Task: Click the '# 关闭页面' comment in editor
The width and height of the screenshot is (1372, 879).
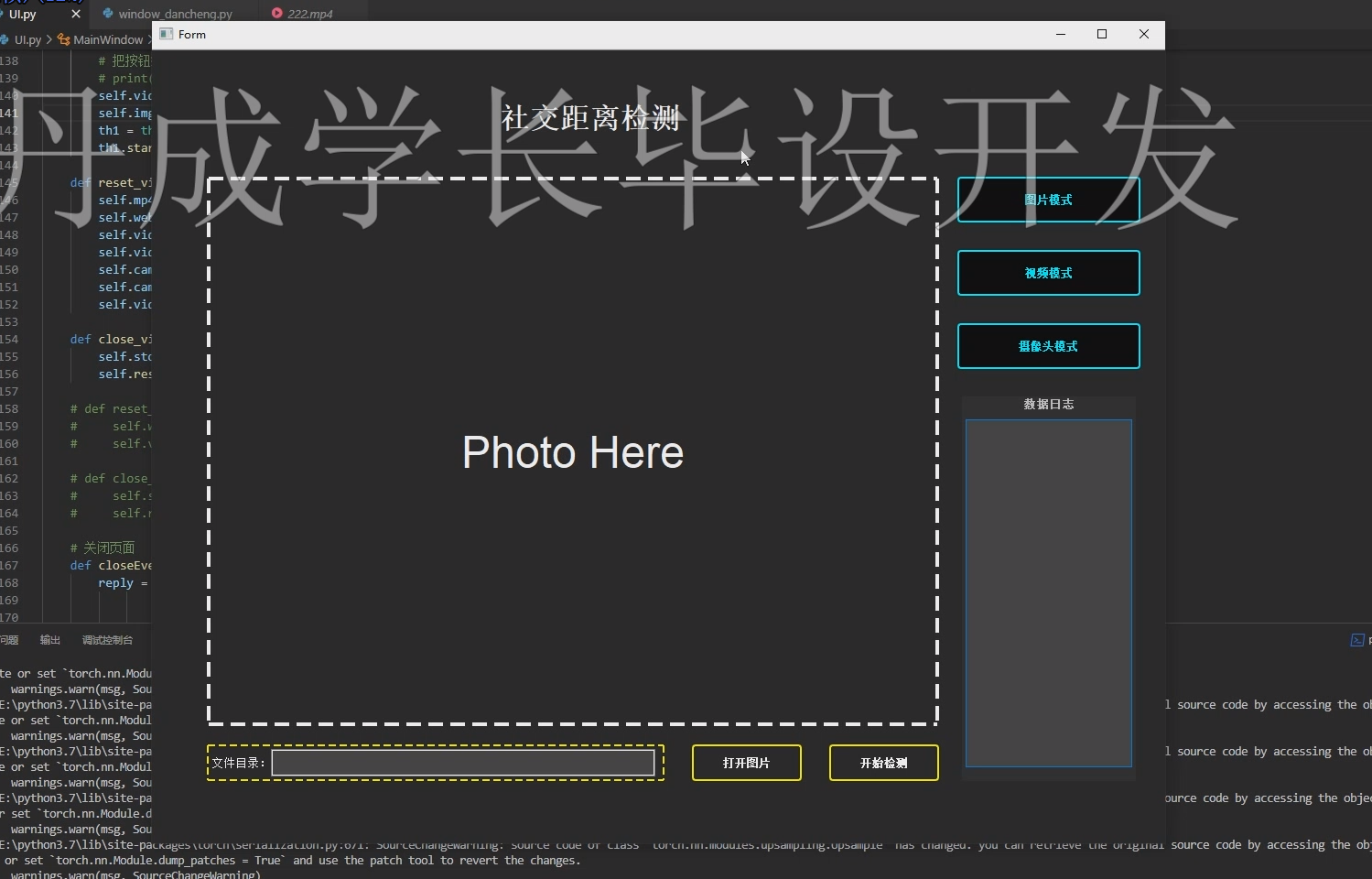Action: 103,548
